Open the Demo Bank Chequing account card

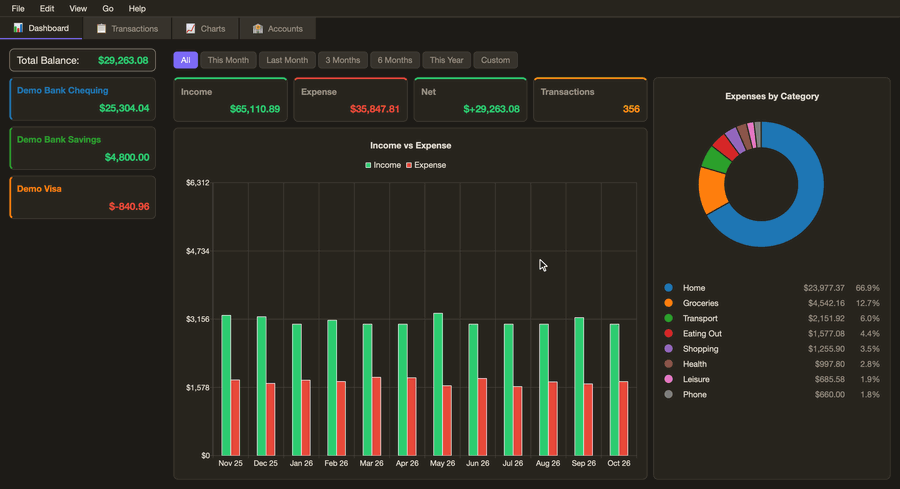click(83, 99)
